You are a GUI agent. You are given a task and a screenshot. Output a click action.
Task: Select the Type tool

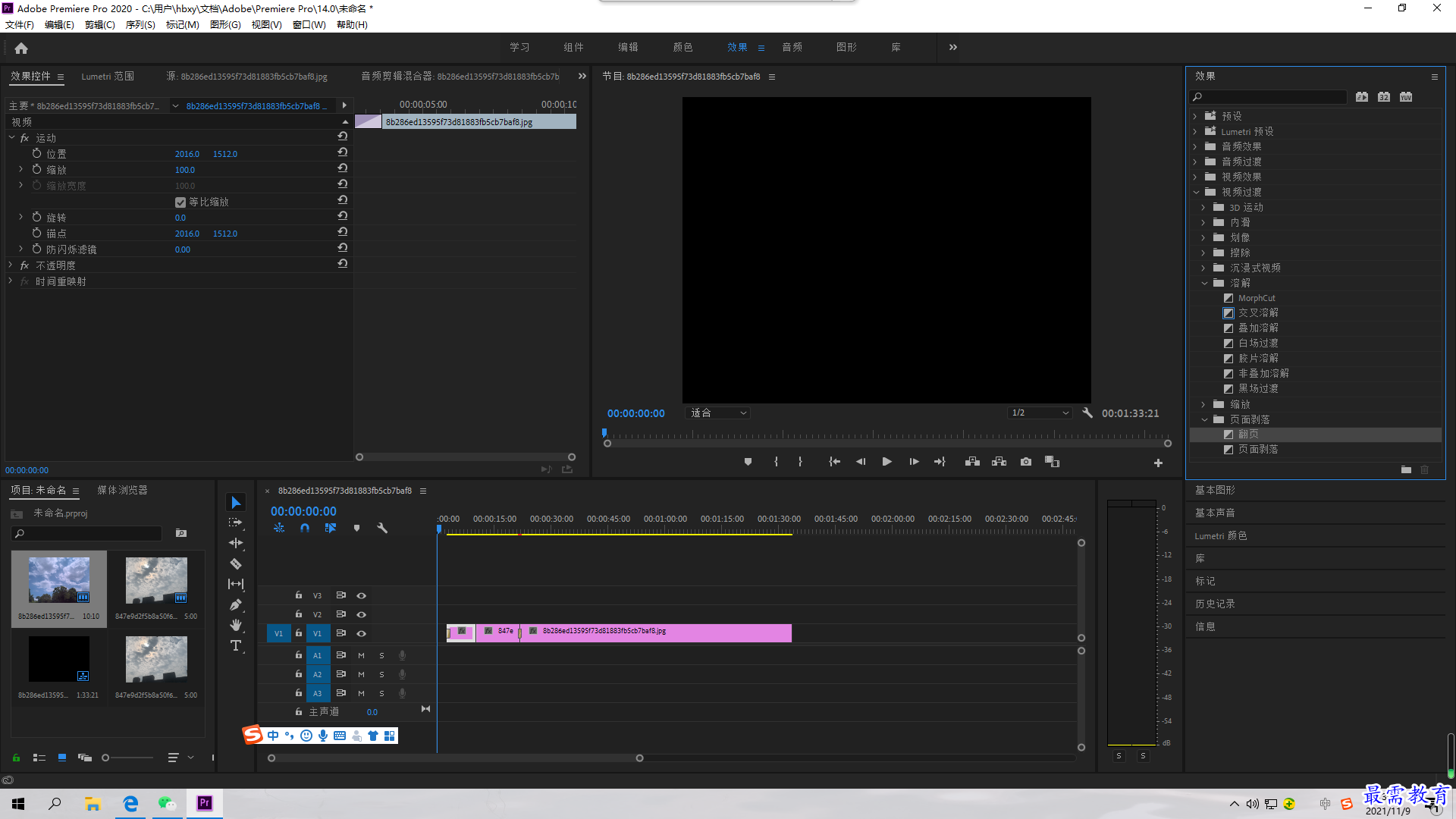tap(236, 645)
